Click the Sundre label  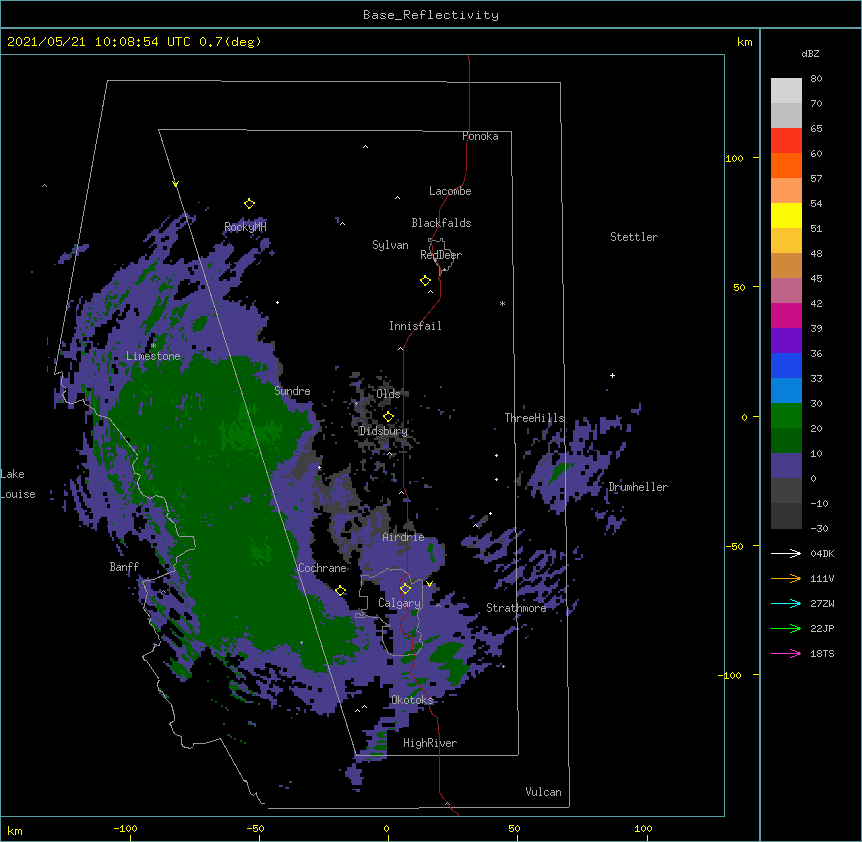pyautogui.click(x=292, y=391)
